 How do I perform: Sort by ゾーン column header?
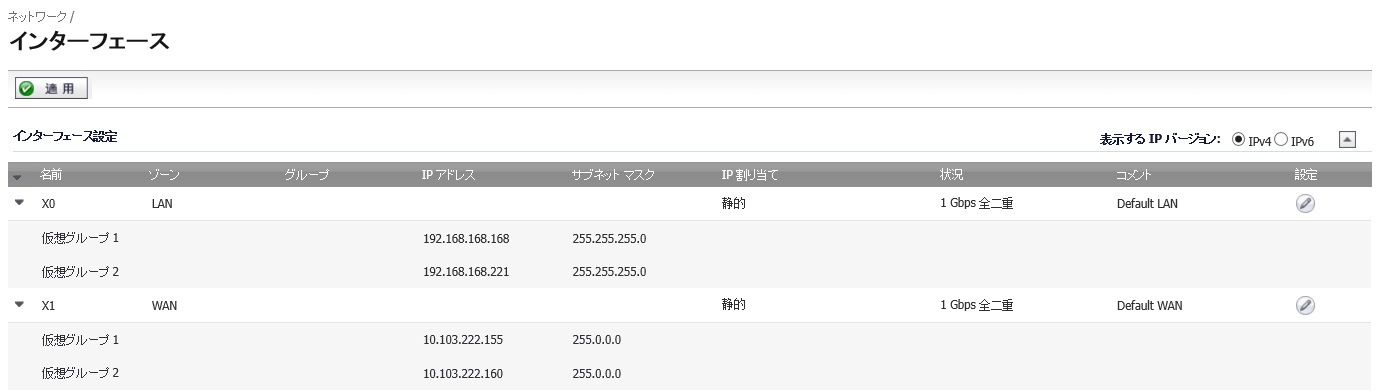pos(164,175)
